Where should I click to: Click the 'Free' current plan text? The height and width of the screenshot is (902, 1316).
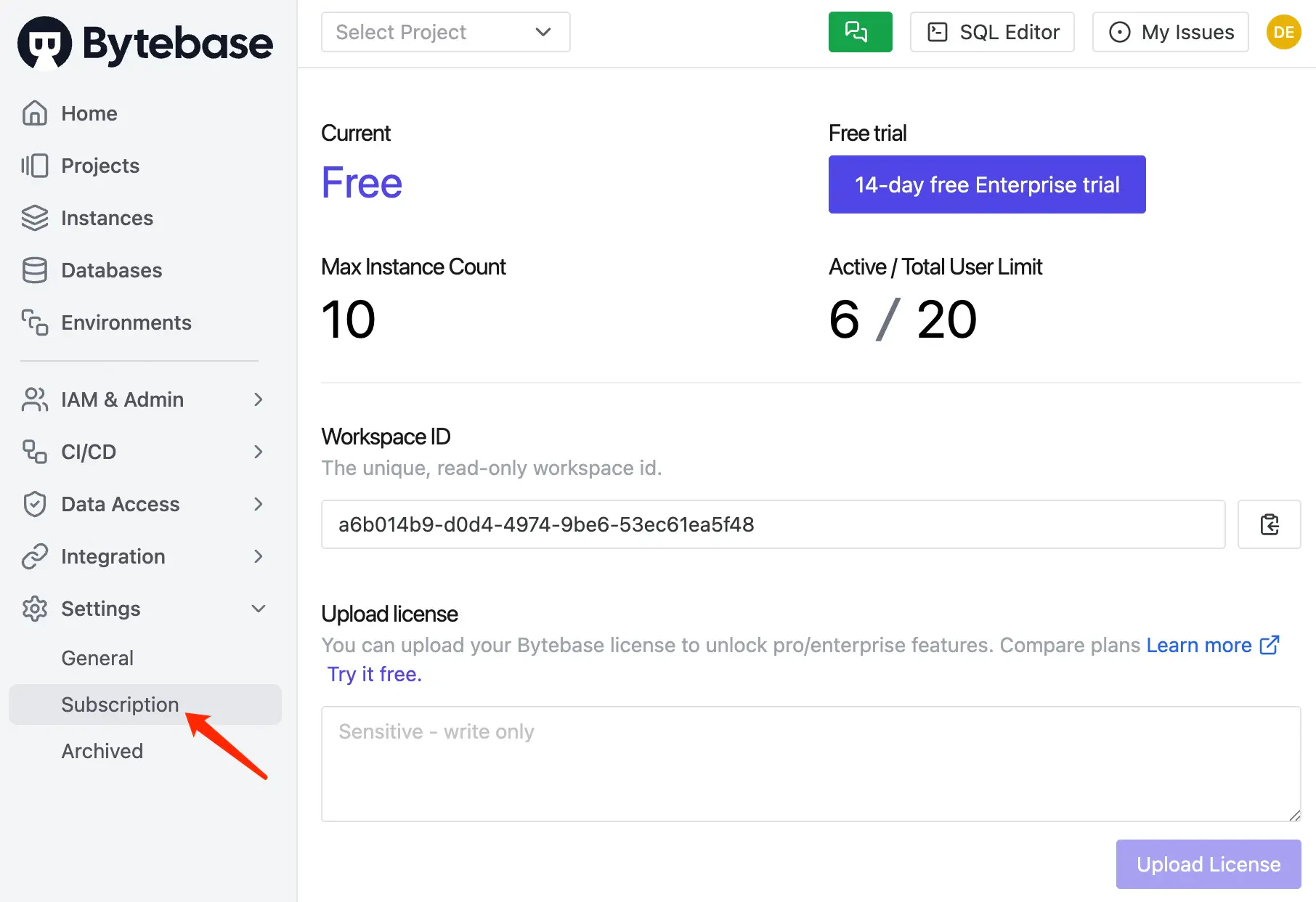(x=362, y=182)
